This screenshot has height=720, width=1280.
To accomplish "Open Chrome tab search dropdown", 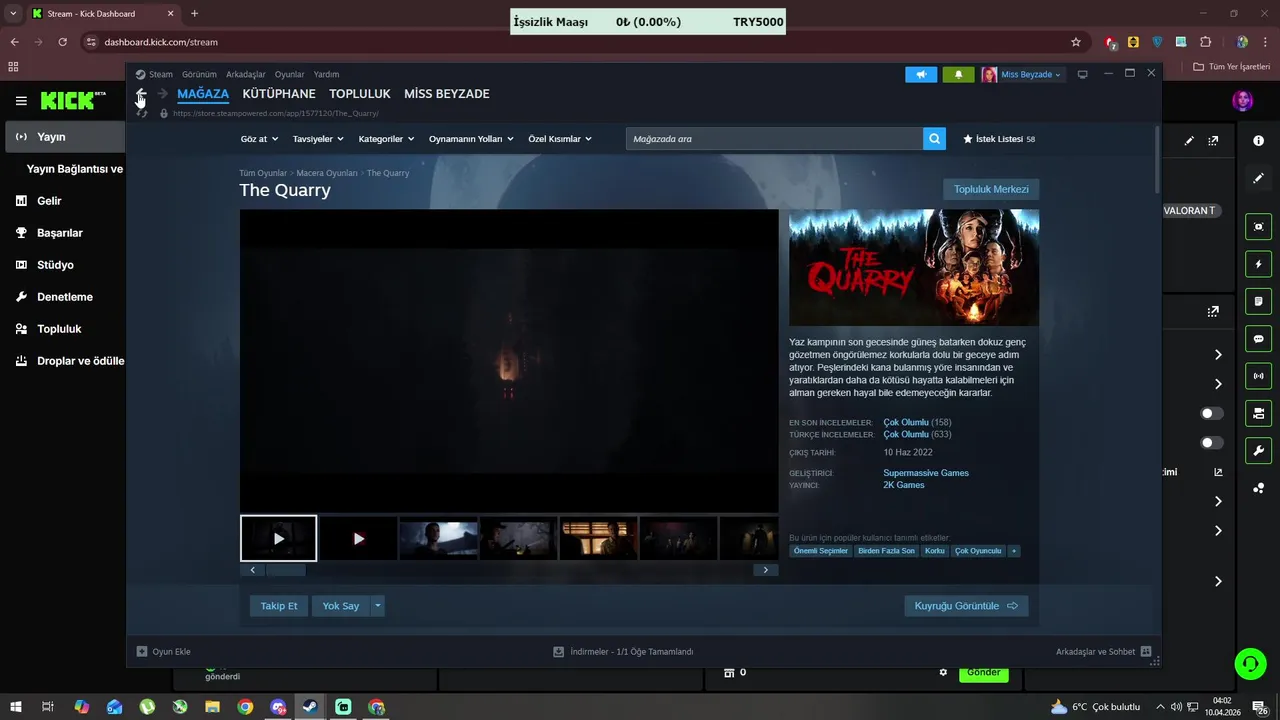I will pyautogui.click(x=13, y=13).
